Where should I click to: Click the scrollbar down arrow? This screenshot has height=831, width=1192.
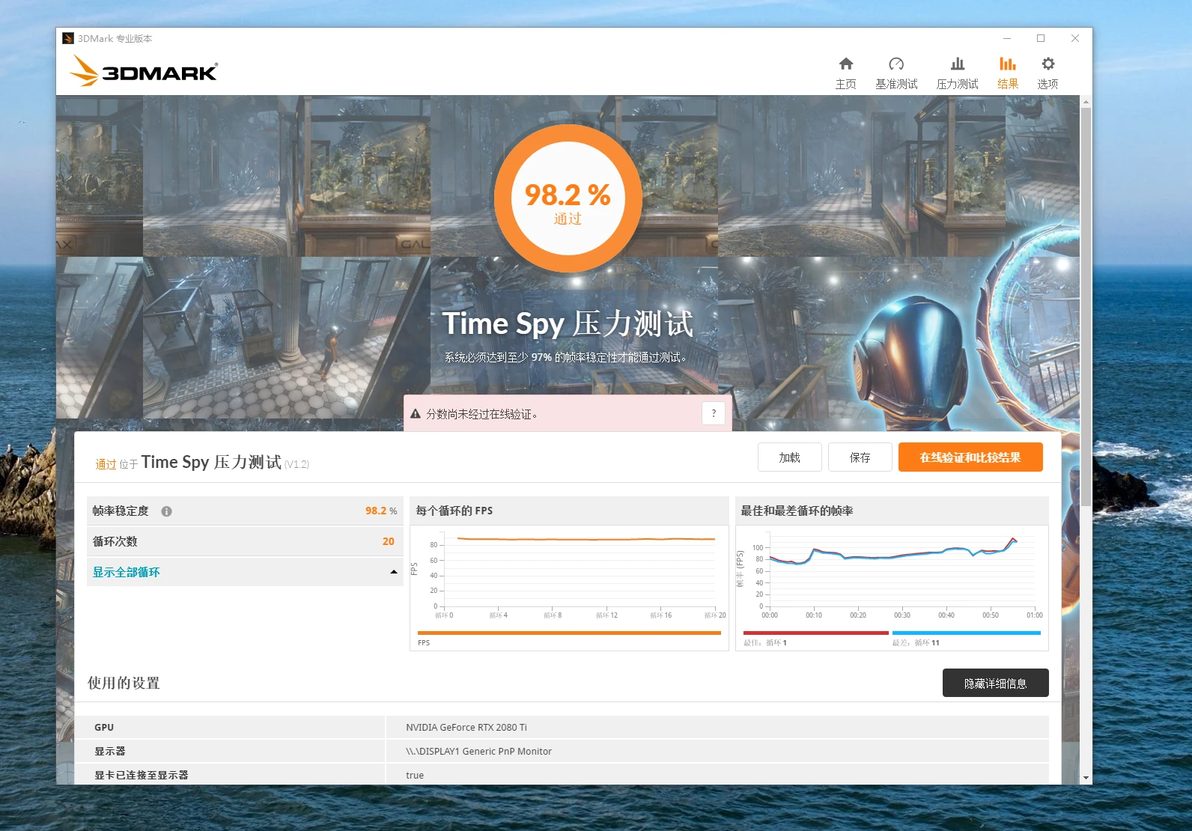(x=1086, y=778)
